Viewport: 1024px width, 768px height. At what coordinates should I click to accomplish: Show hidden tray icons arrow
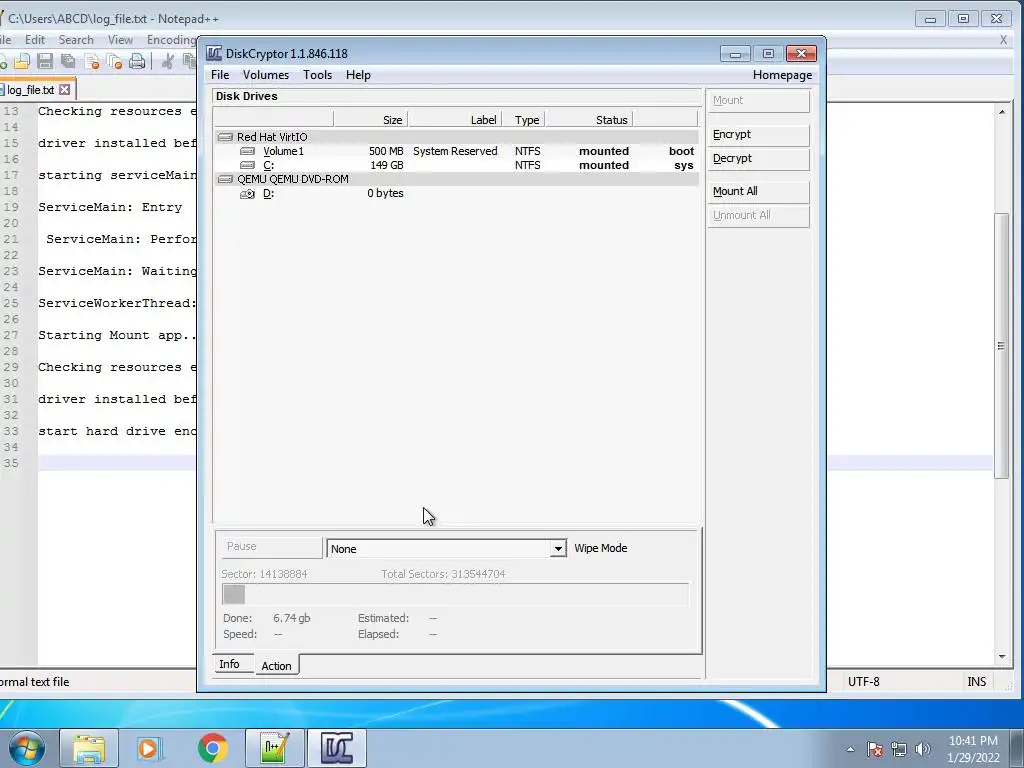coord(850,749)
